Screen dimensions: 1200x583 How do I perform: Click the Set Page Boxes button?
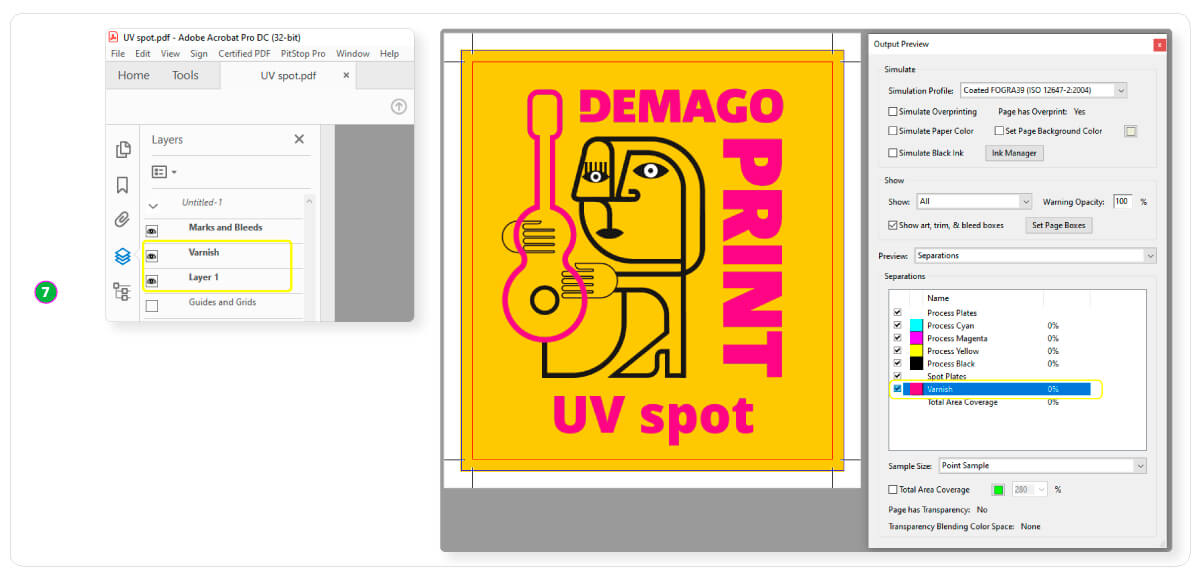[1058, 226]
